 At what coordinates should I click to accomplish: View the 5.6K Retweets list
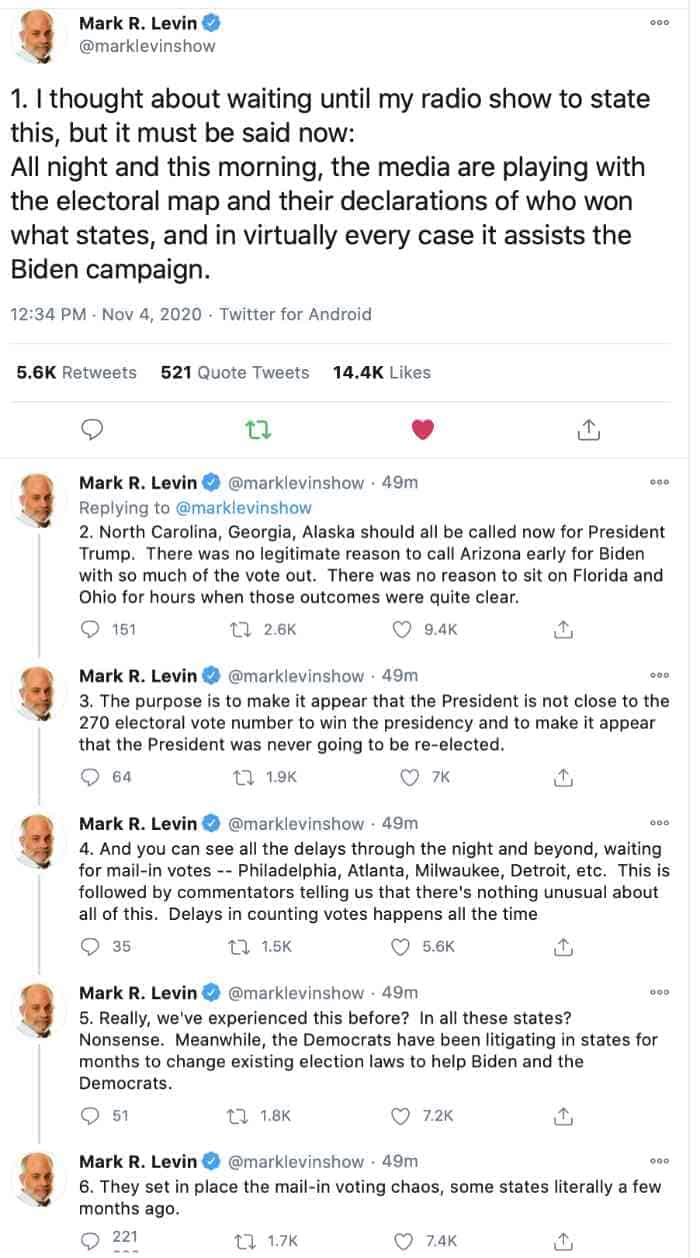pos(76,373)
